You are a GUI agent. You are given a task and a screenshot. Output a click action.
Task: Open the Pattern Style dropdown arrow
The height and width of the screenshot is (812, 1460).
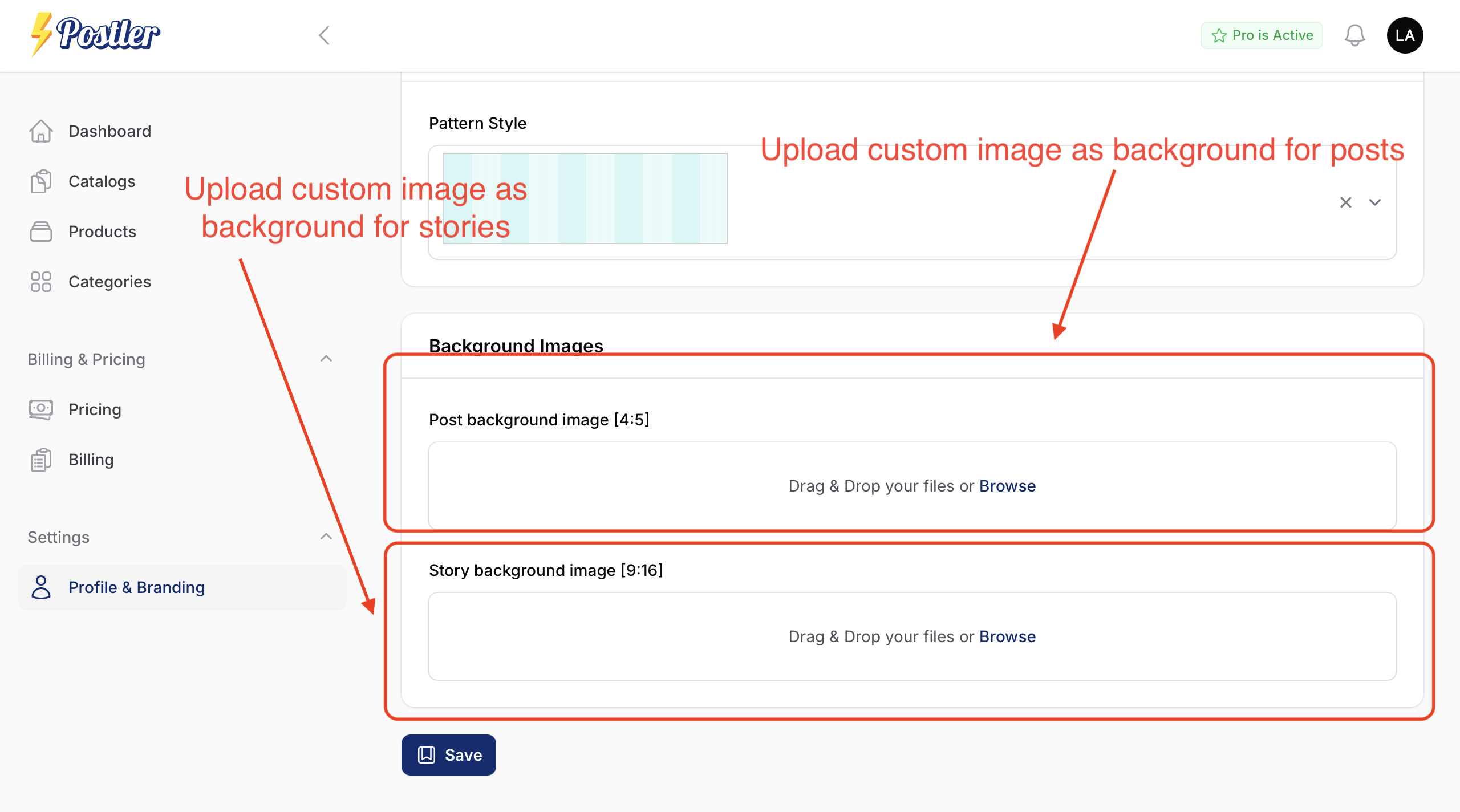click(x=1375, y=202)
